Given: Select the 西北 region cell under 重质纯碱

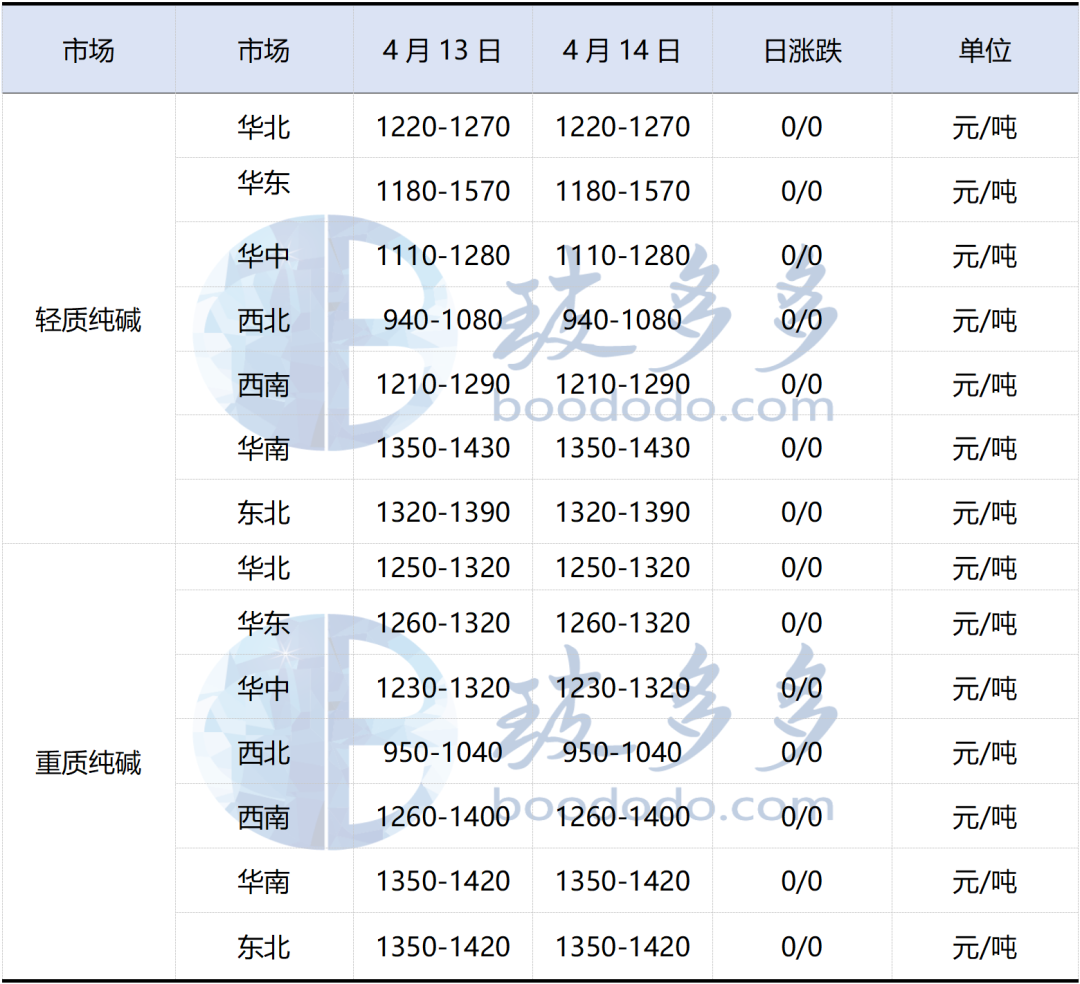Looking at the screenshot, I should click(x=264, y=753).
